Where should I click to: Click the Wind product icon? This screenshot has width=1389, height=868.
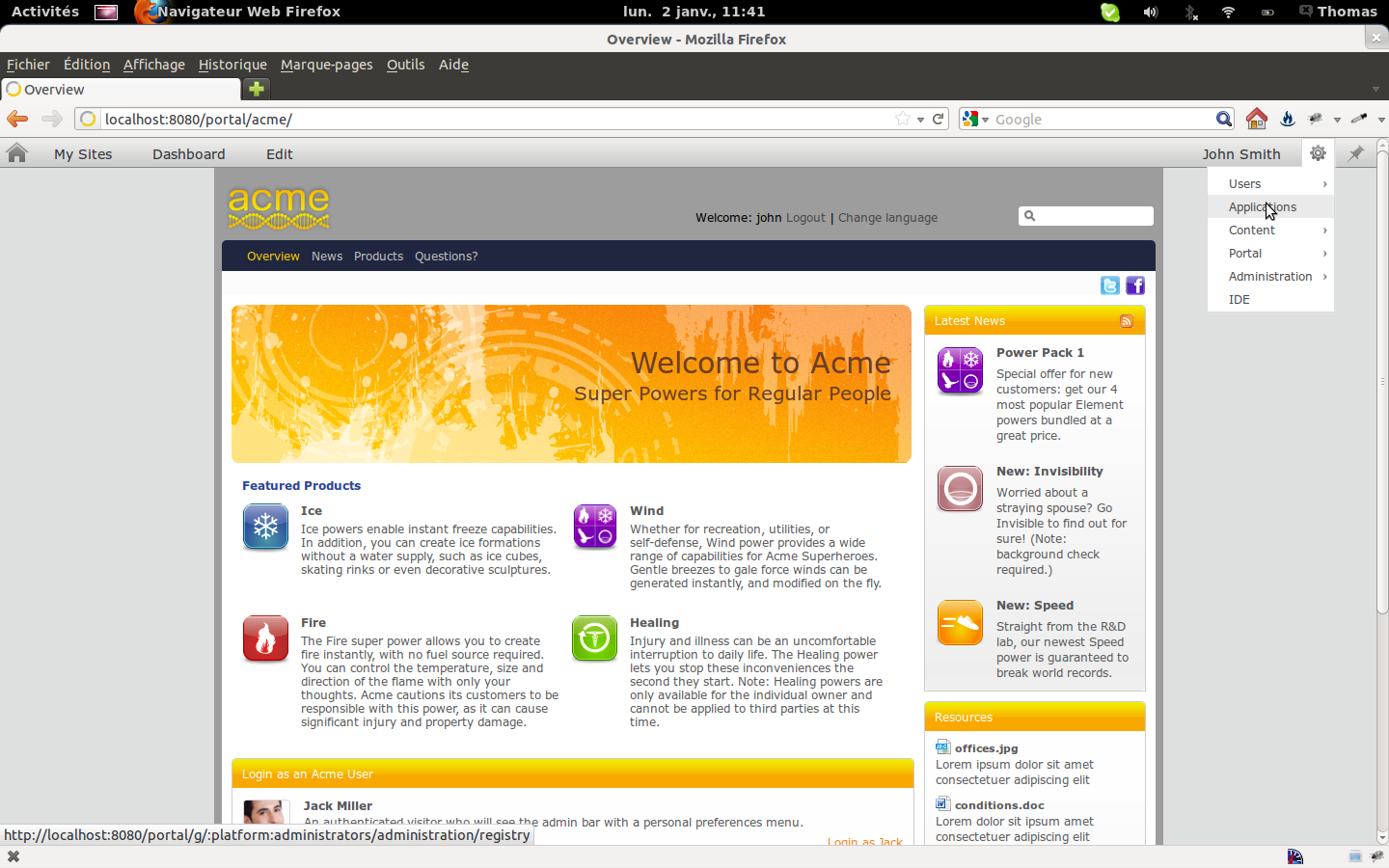pyautogui.click(x=595, y=527)
